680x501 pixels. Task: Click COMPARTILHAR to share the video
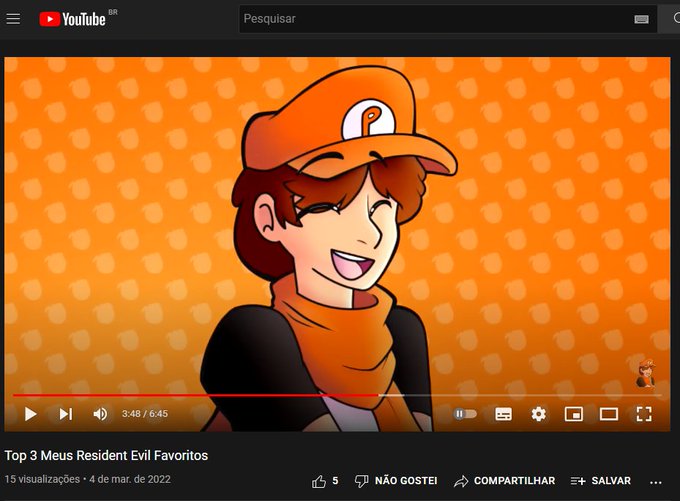pos(504,481)
